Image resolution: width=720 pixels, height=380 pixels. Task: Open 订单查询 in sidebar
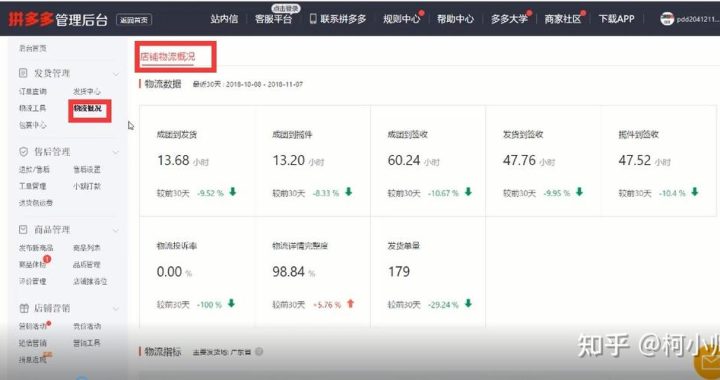click(33, 91)
